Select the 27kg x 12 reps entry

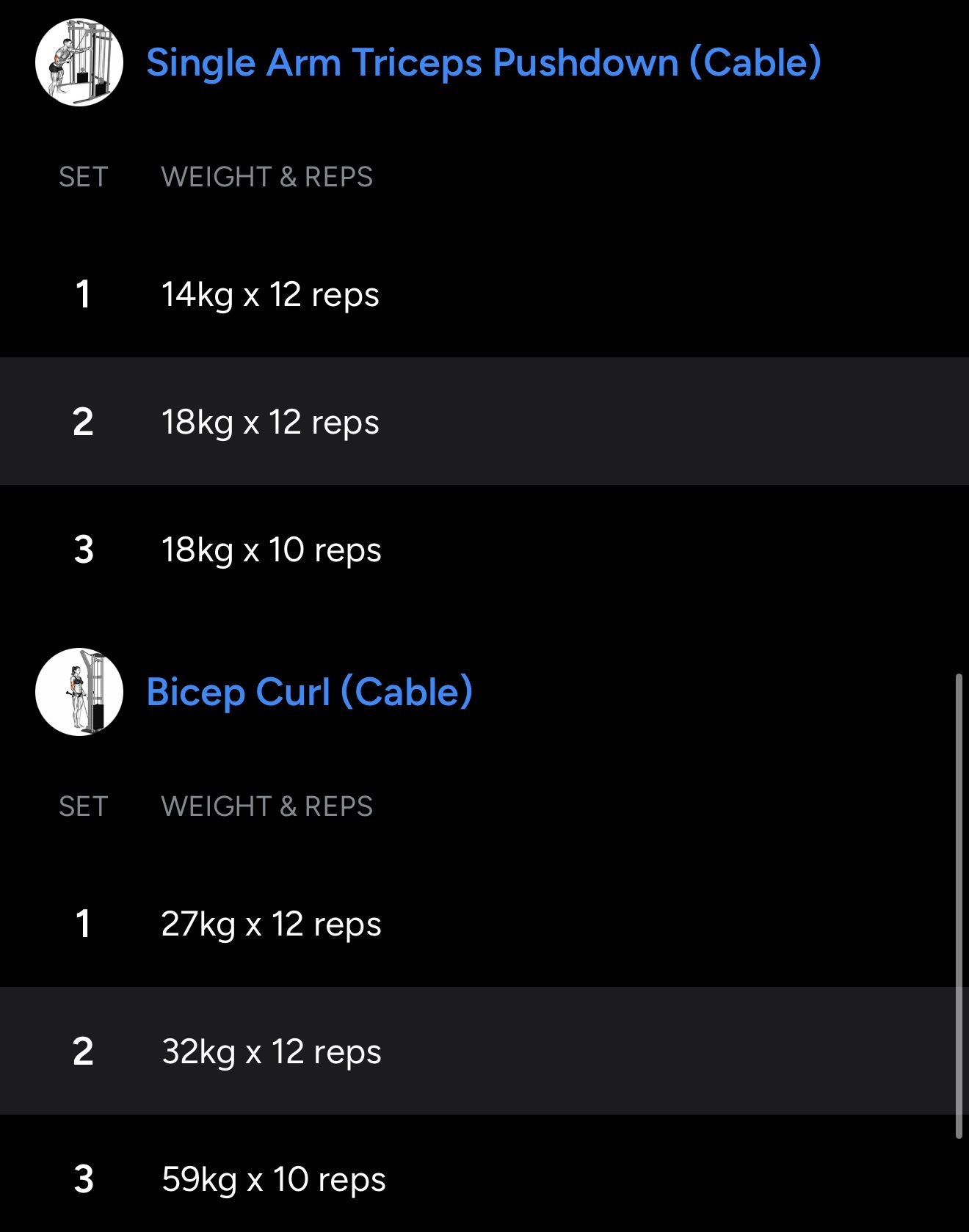click(x=271, y=924)
